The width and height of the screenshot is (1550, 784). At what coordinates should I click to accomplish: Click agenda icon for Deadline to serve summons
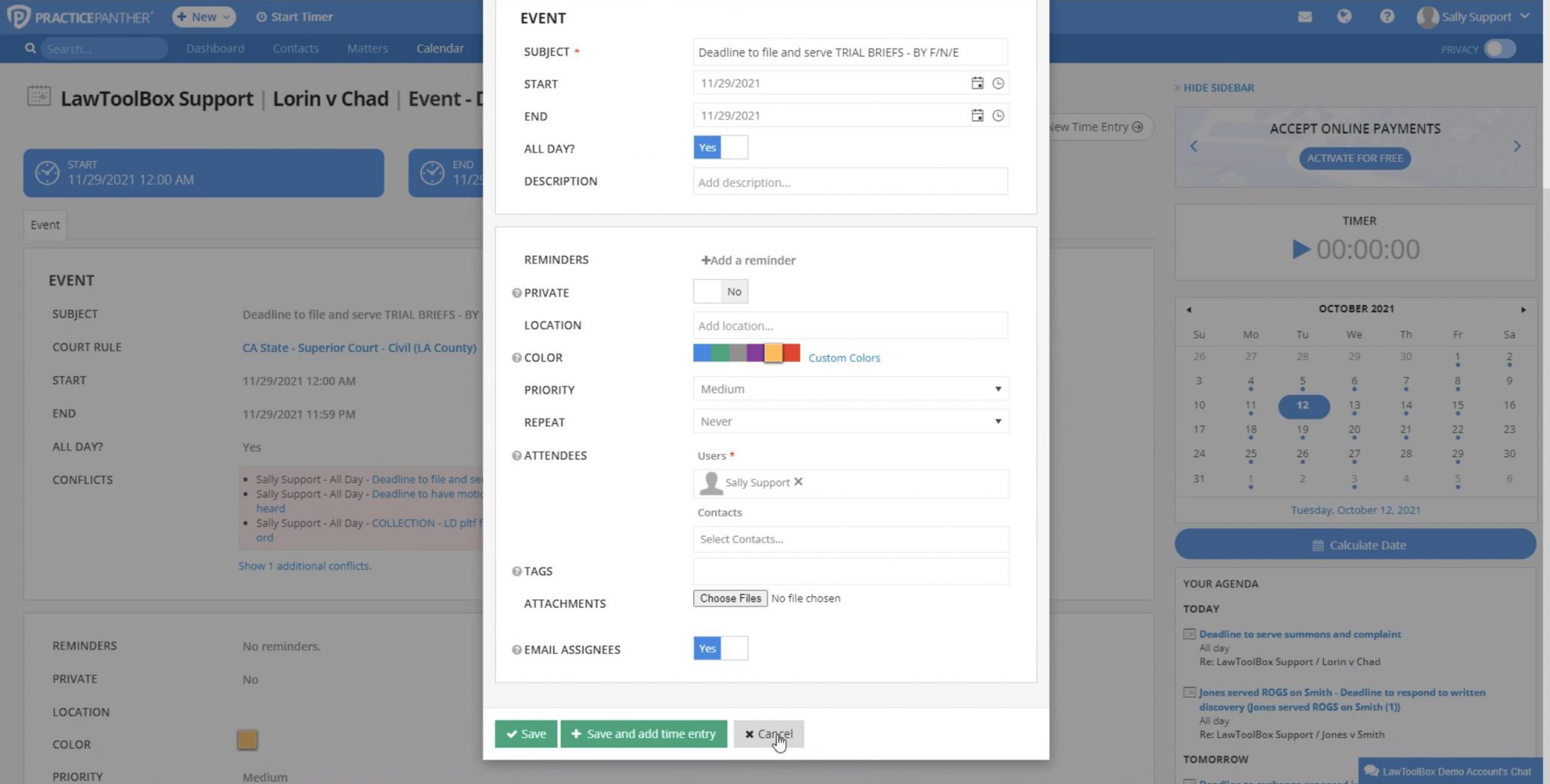(1189, 634)
